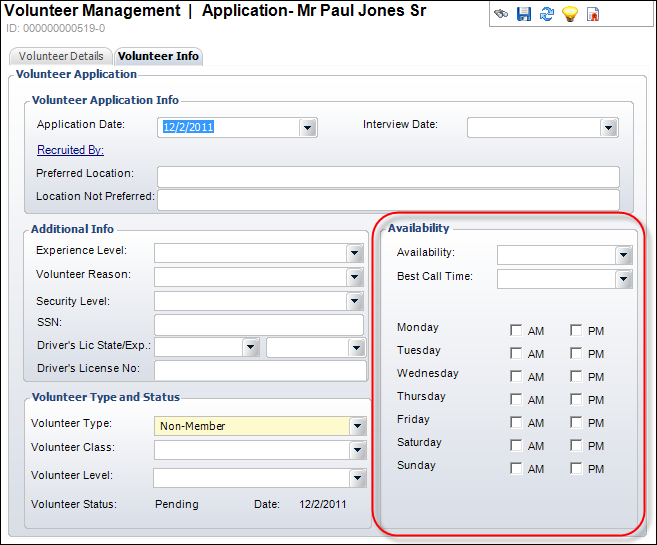Open the Volunteer Type dropdown arrow
Screen dimensions: 657x545
click(x=357, y=427)
